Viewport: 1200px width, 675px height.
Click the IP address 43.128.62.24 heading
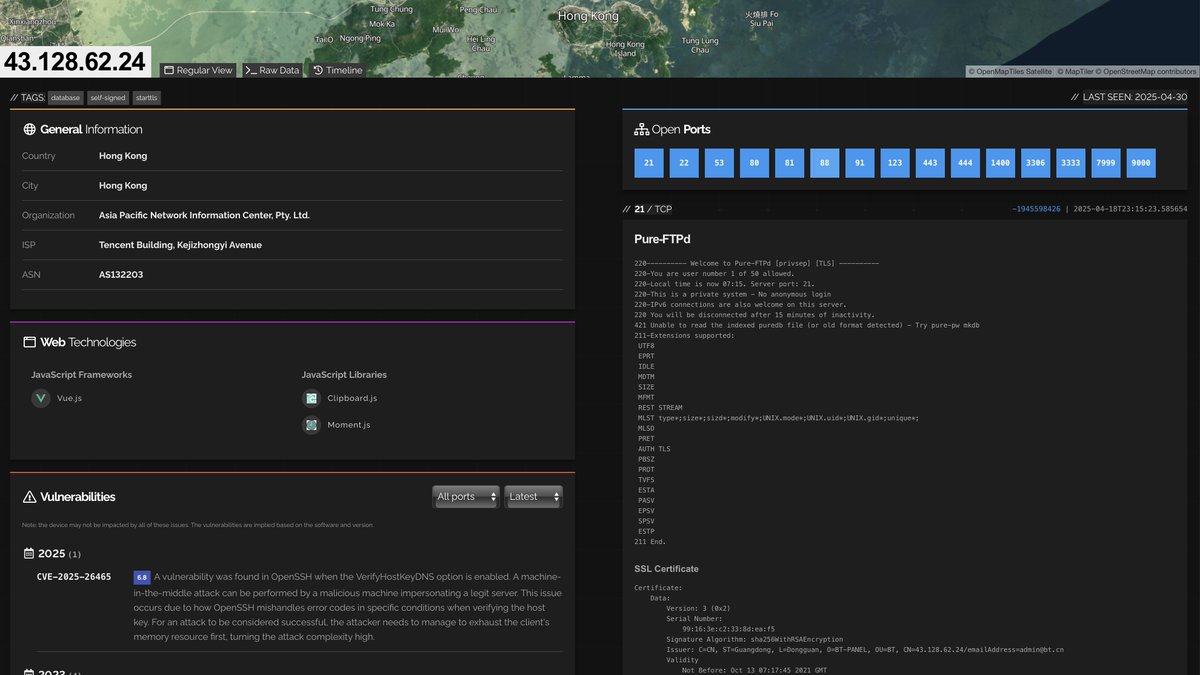point(75,62)
